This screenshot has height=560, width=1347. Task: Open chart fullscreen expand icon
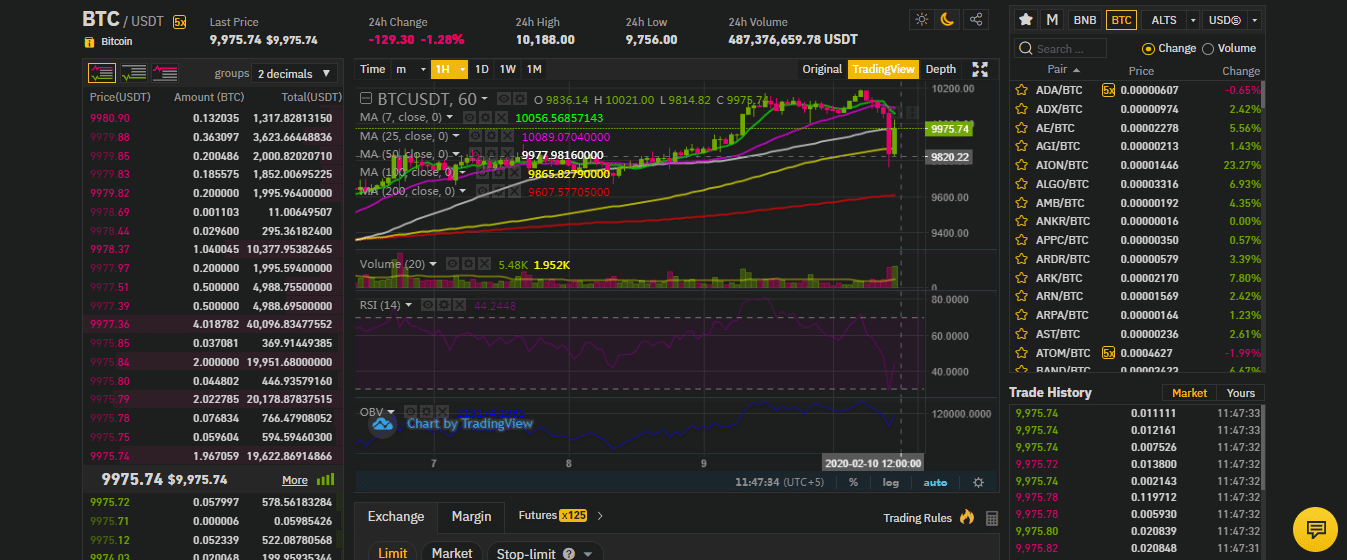(980, 69)
